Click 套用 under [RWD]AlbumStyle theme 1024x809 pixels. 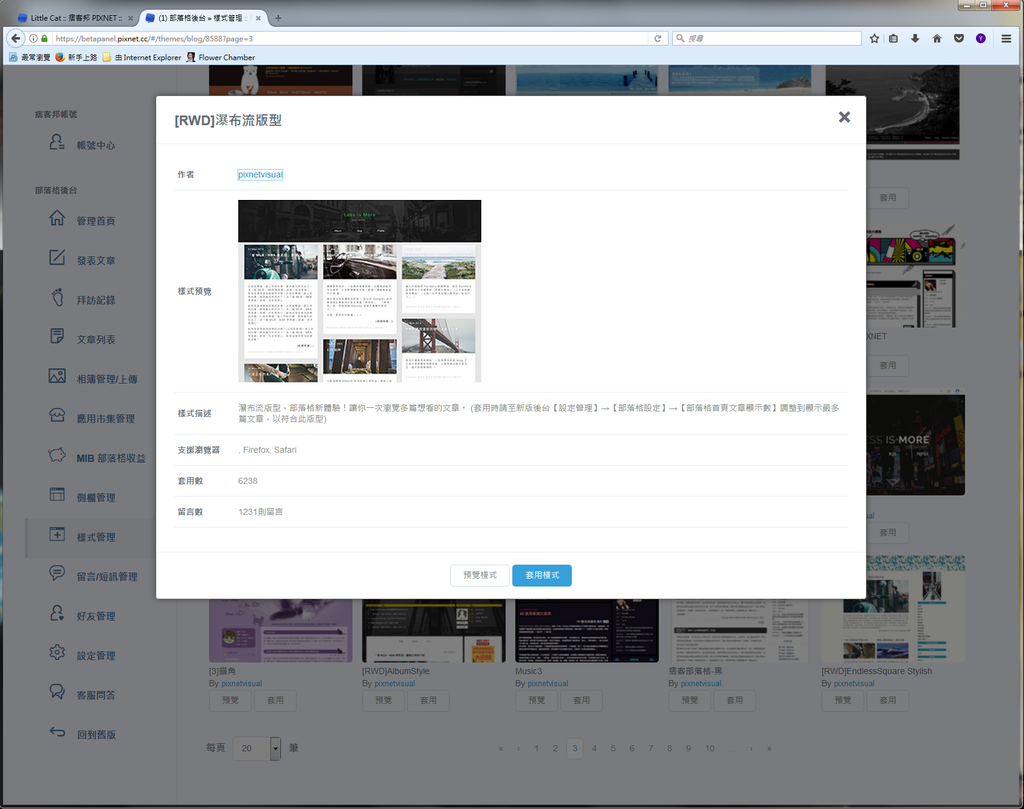click(428, 700)
